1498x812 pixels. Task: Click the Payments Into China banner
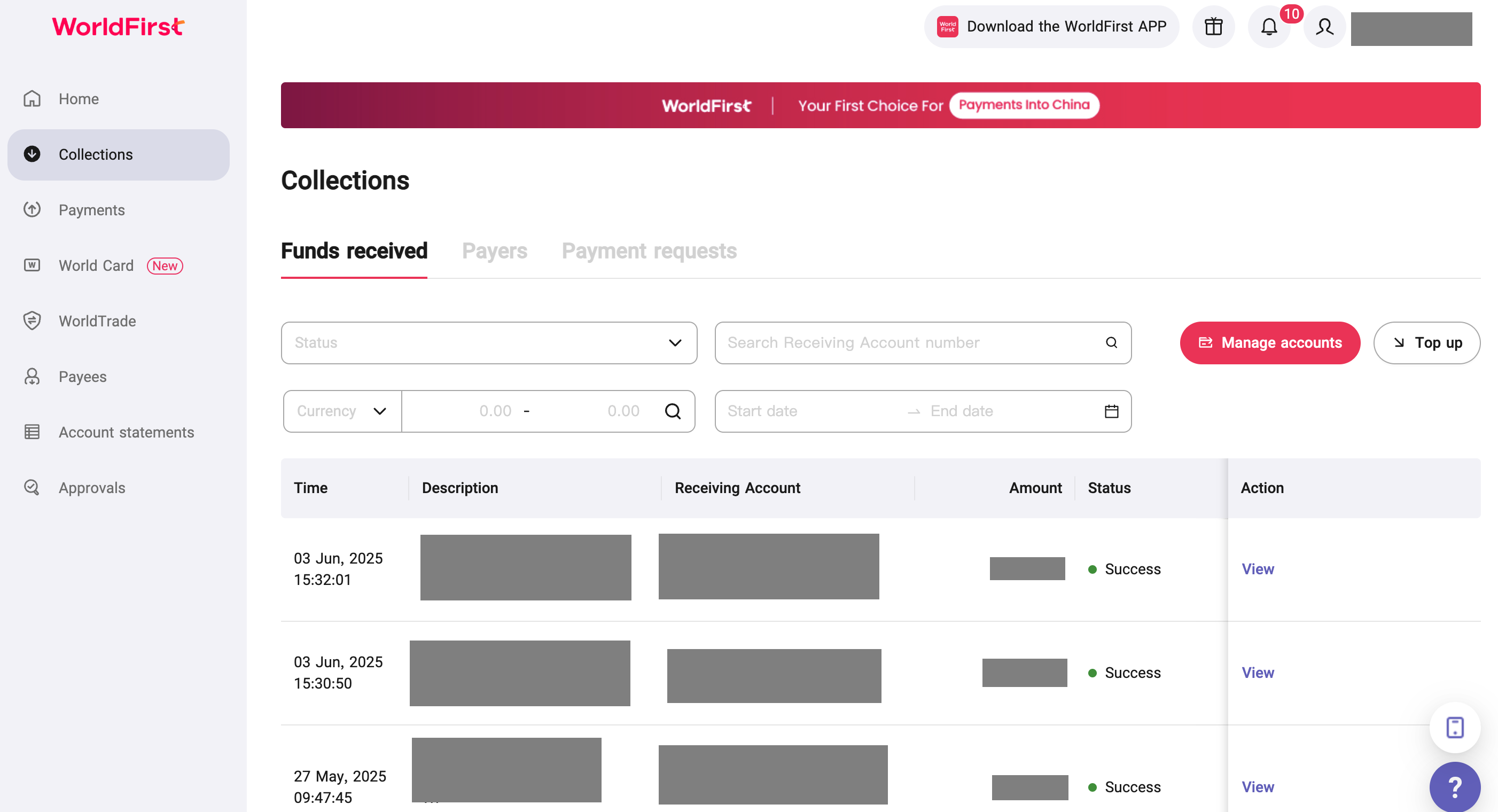880,105
